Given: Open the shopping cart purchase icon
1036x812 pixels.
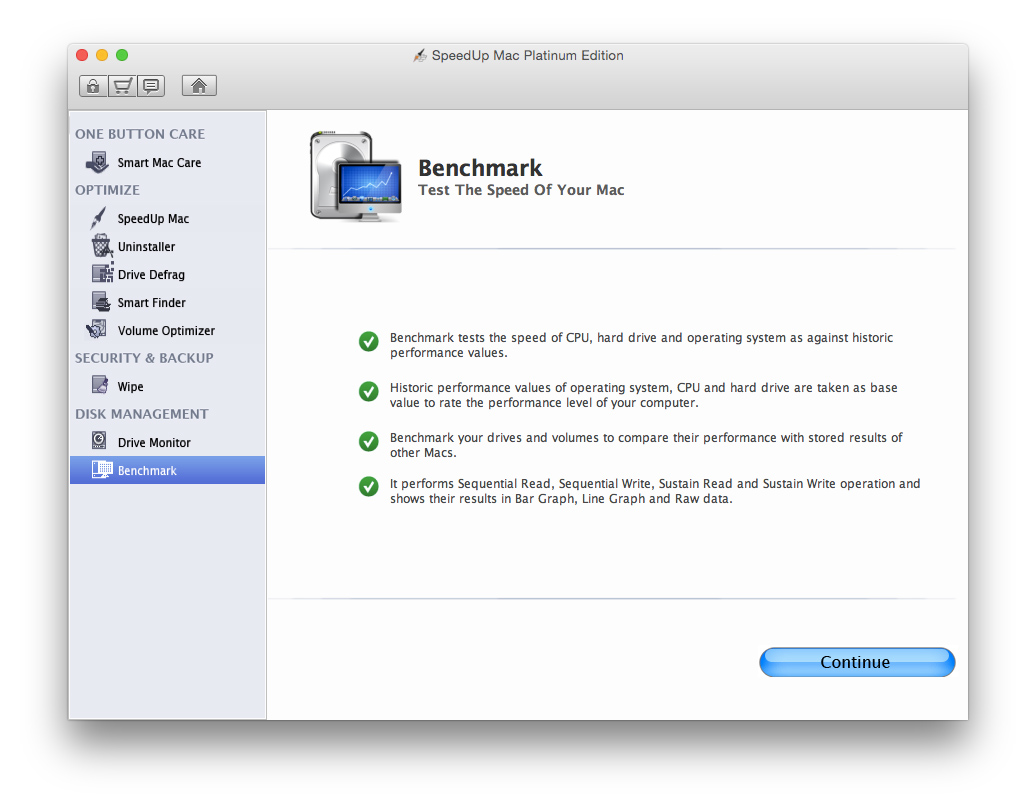Looking at the screenshot, I should click(122, 86).
